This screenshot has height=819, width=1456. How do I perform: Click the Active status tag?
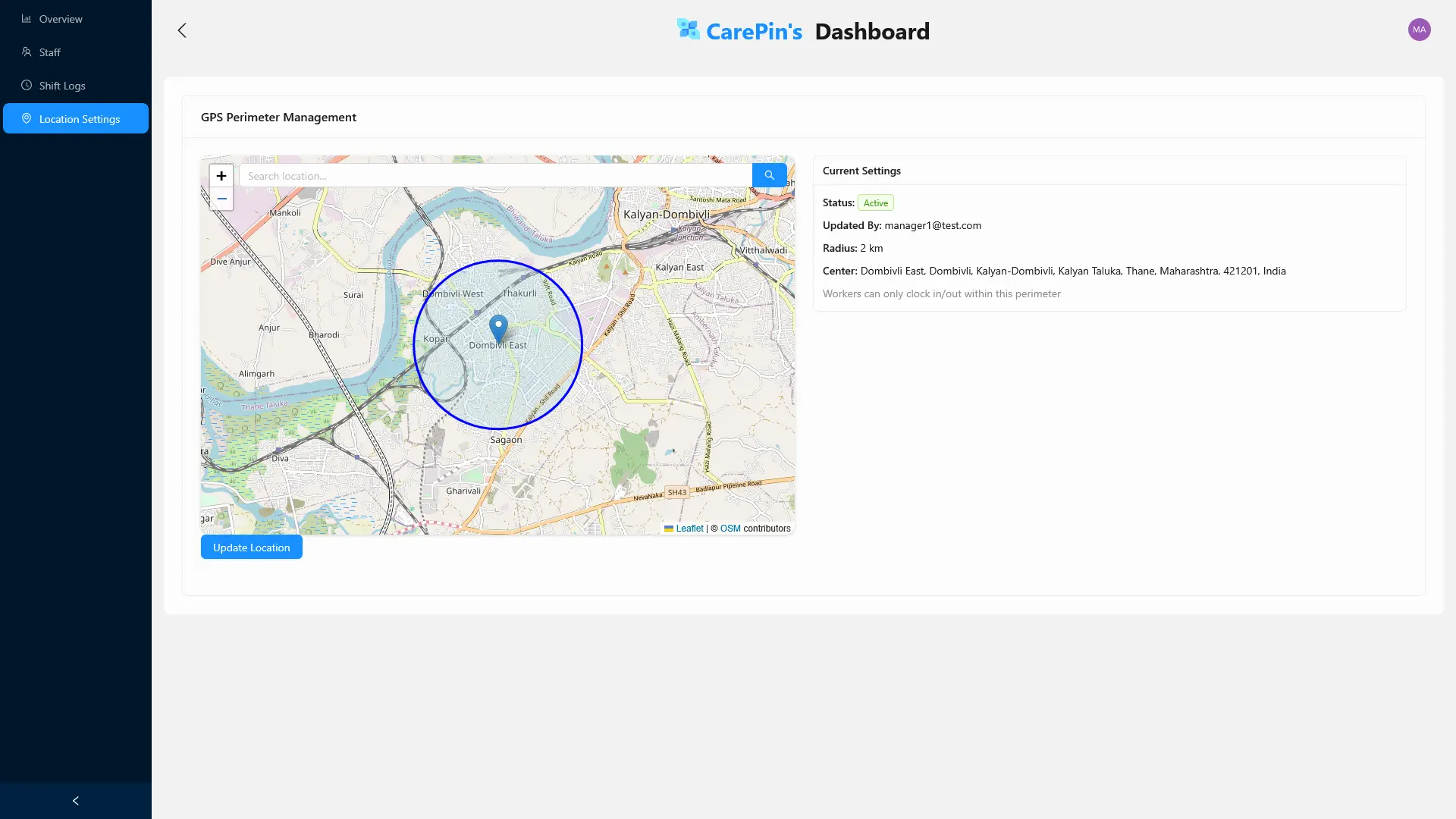click(x=875, y=203)
